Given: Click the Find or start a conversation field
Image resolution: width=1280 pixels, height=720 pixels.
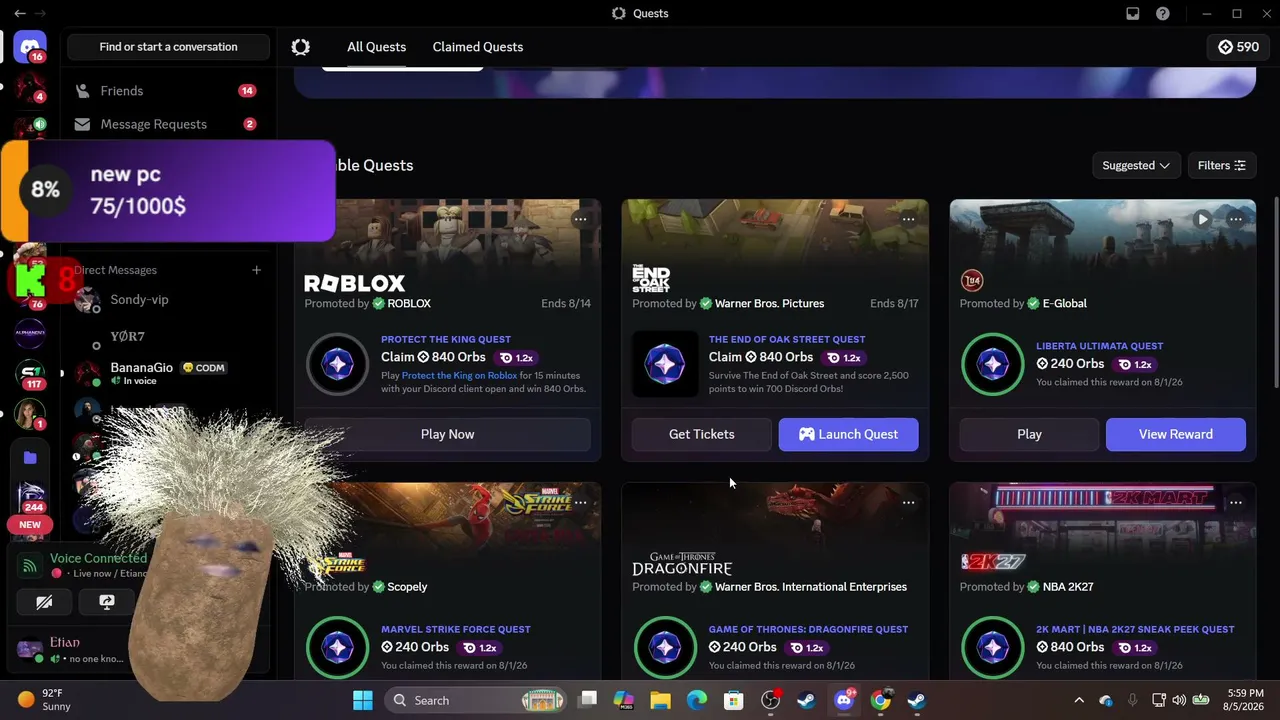Looking at the screenshot, I should click(x=169, y=47).
